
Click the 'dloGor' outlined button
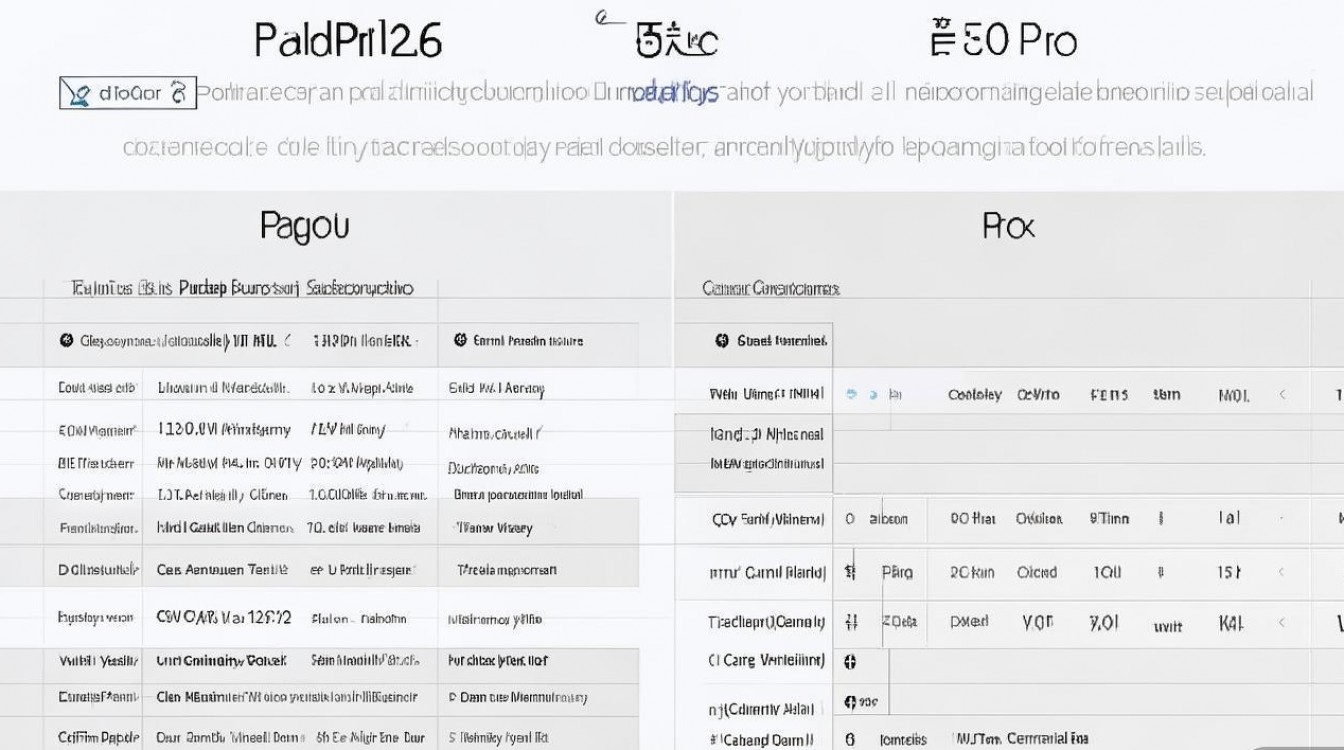(127, 94)
